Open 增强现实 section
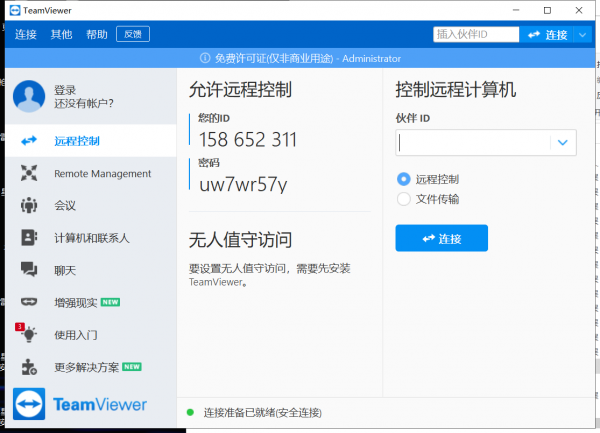 [91, 303]
